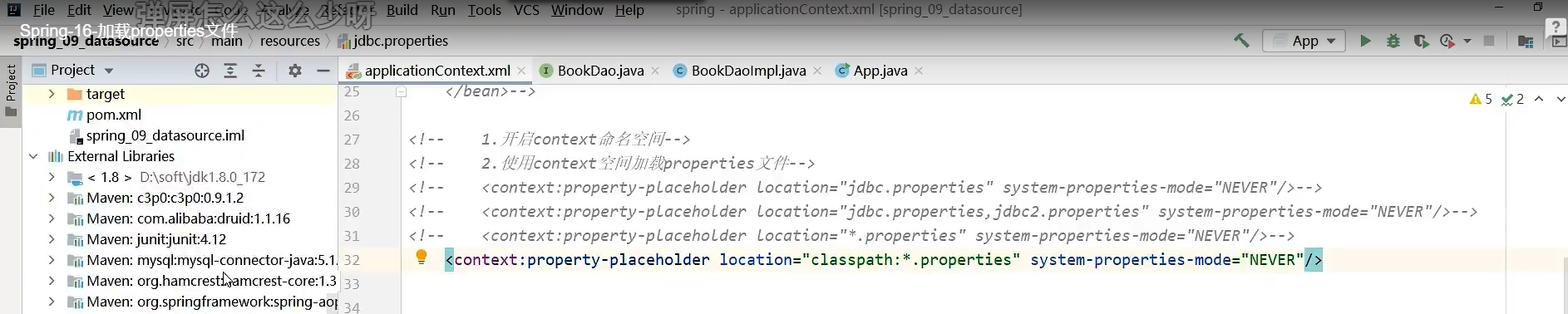Viewport: 1568px width, 314px height.
Task: Open Project panel settings gear
Action: click(295, 71)
